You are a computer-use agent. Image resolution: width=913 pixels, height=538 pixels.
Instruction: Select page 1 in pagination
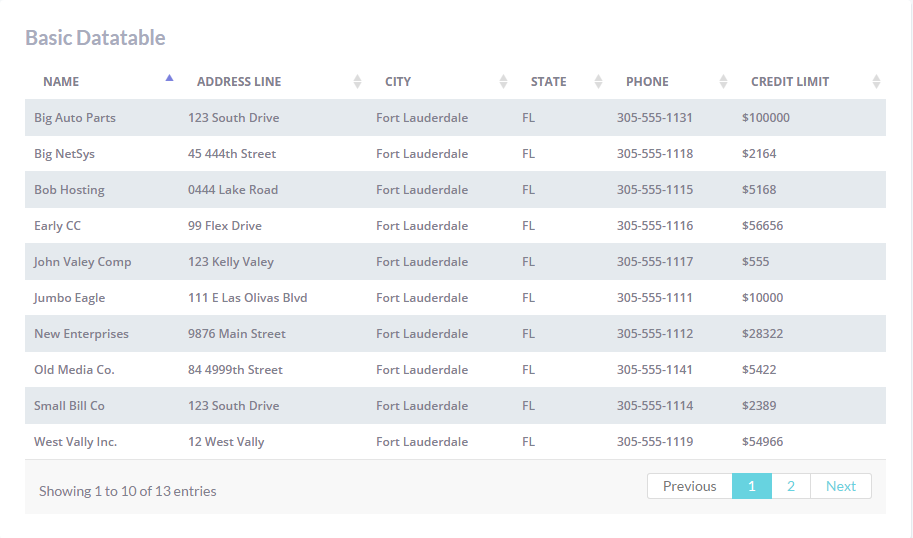click(752, 486)
